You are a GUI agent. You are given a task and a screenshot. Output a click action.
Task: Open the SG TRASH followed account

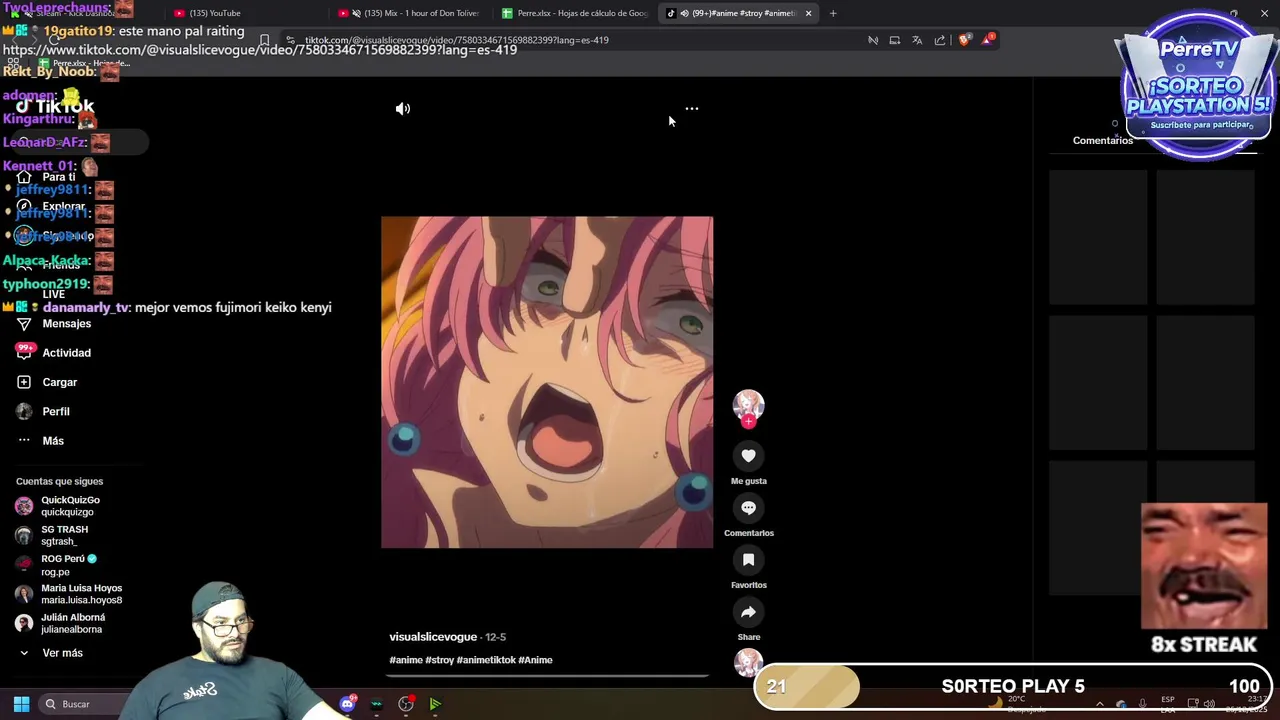coord(64,535)
